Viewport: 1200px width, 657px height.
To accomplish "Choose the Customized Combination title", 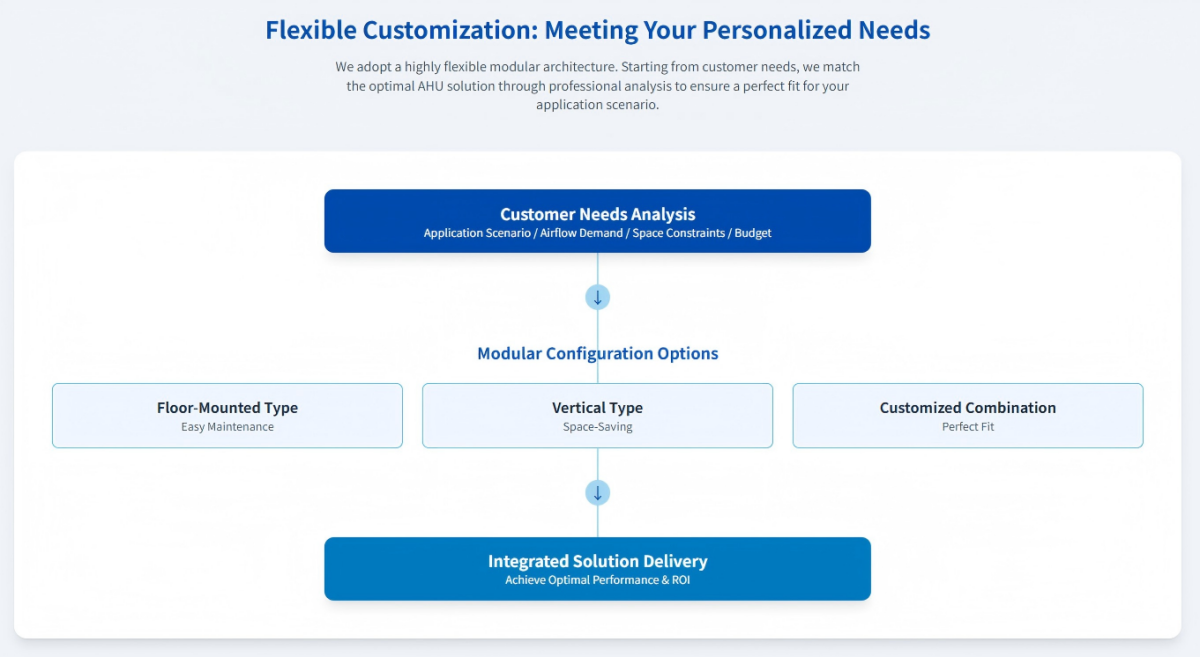I will click(967, 408).
